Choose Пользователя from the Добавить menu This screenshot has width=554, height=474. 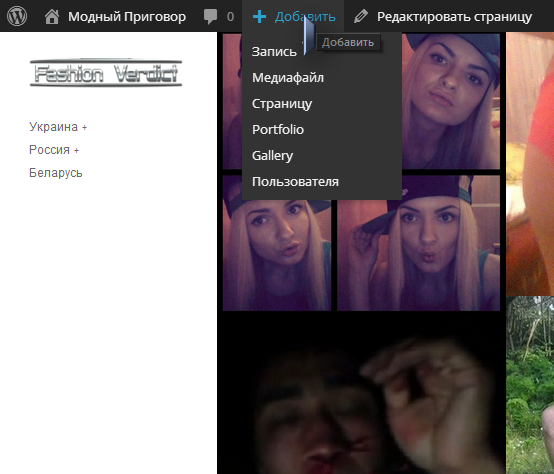click(x=295, y=182)
